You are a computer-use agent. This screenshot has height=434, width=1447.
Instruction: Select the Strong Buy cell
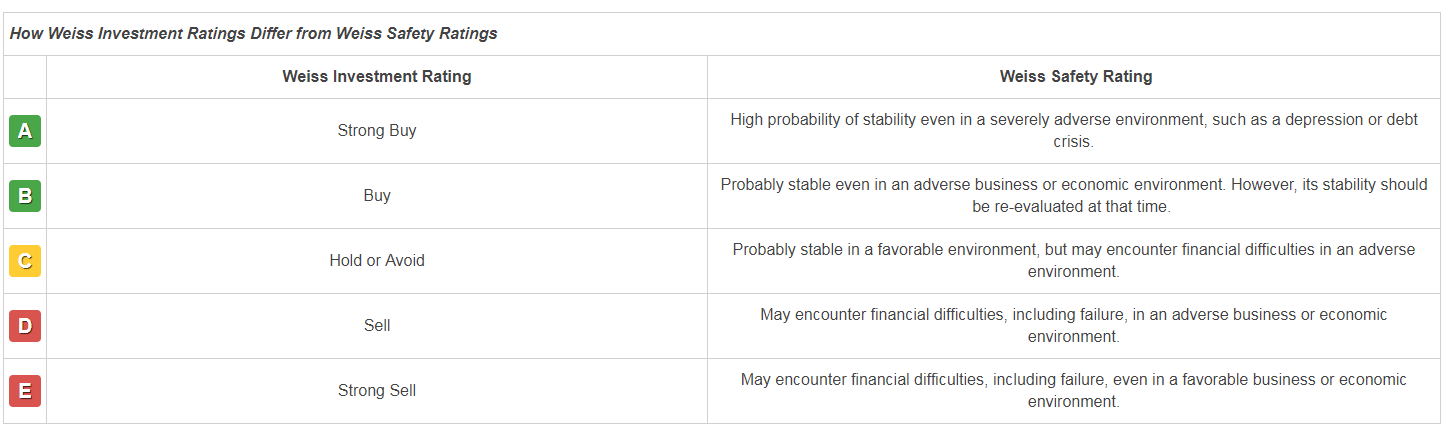click(377, 131)
